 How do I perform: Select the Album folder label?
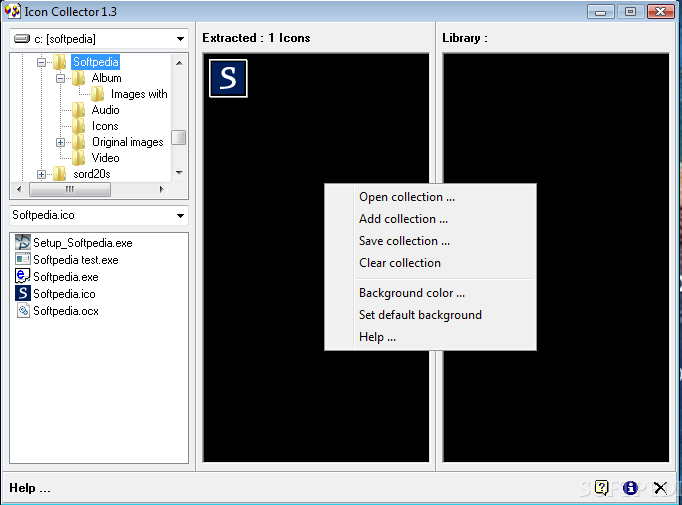click(107, 78)
